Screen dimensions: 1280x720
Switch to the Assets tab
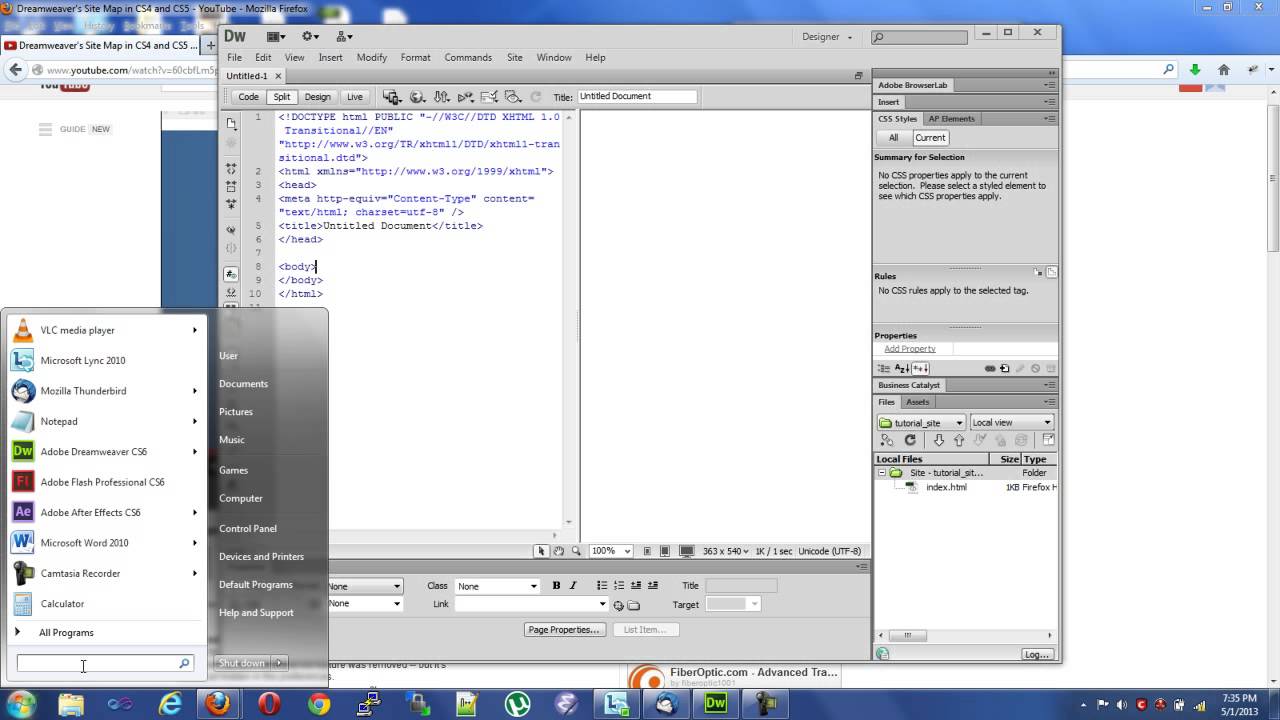coord(917,402)
